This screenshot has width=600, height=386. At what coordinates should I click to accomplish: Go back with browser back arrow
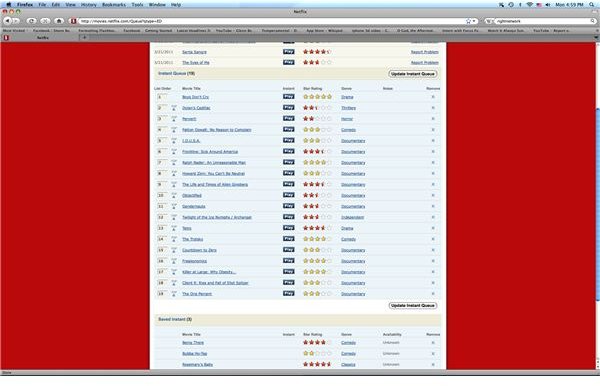point(7,21)
